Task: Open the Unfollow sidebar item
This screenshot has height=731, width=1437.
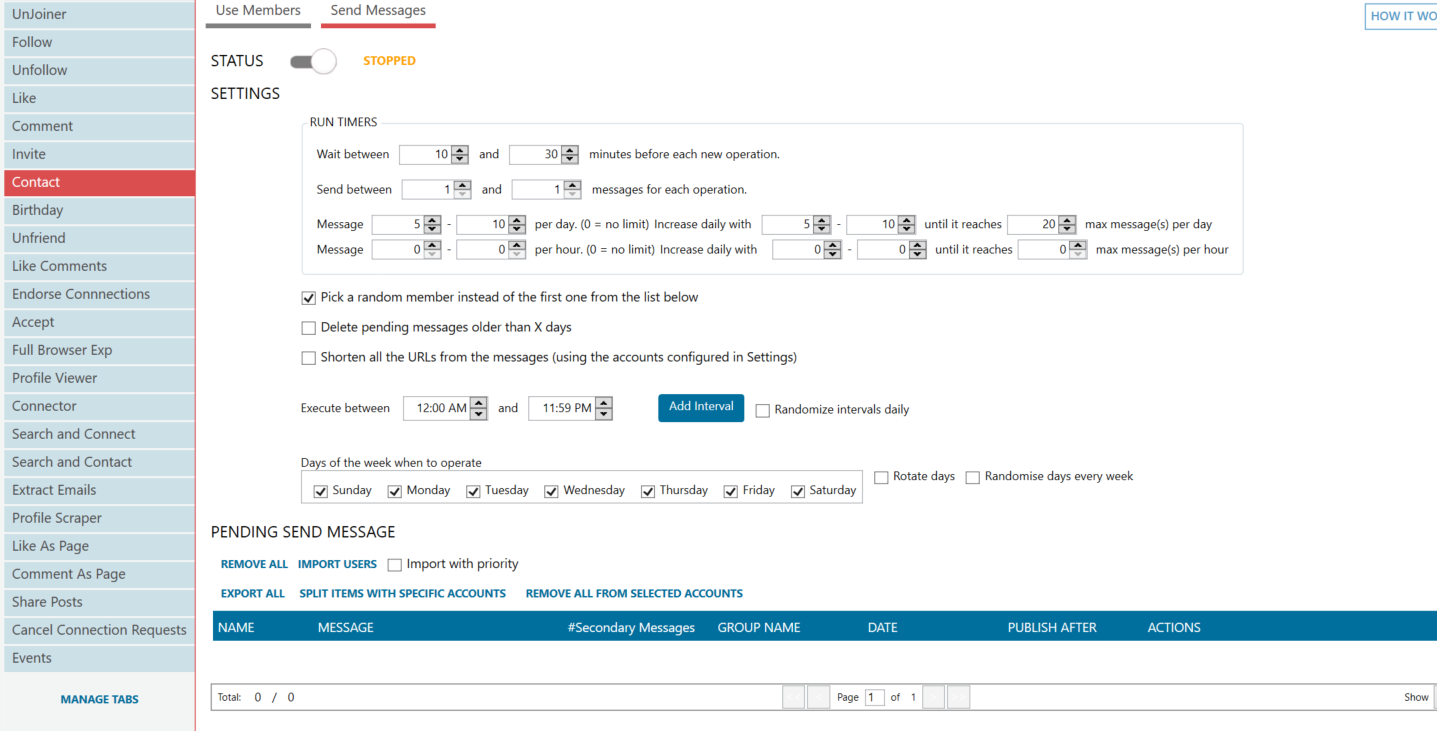Action: tap(98, 70)
